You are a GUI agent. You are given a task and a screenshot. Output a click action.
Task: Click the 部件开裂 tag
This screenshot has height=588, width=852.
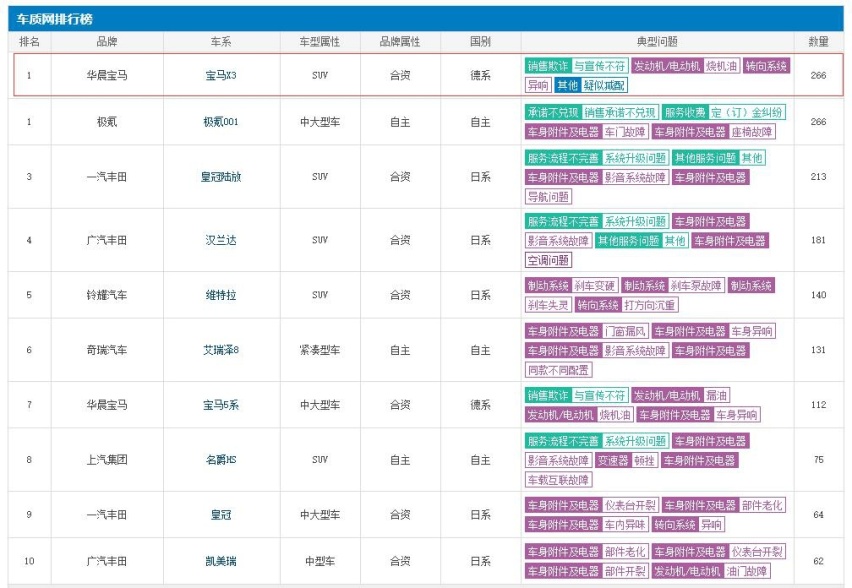tap(625, 571)
